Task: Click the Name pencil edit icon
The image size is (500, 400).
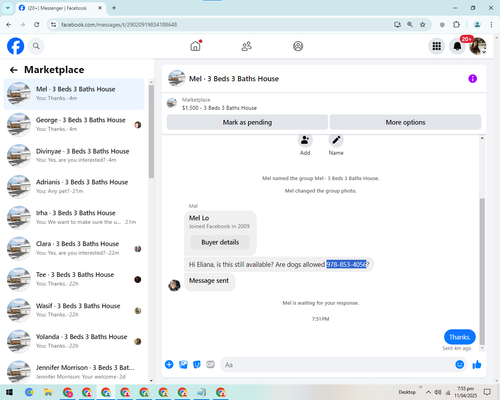Action: click(x=336, y=140)
